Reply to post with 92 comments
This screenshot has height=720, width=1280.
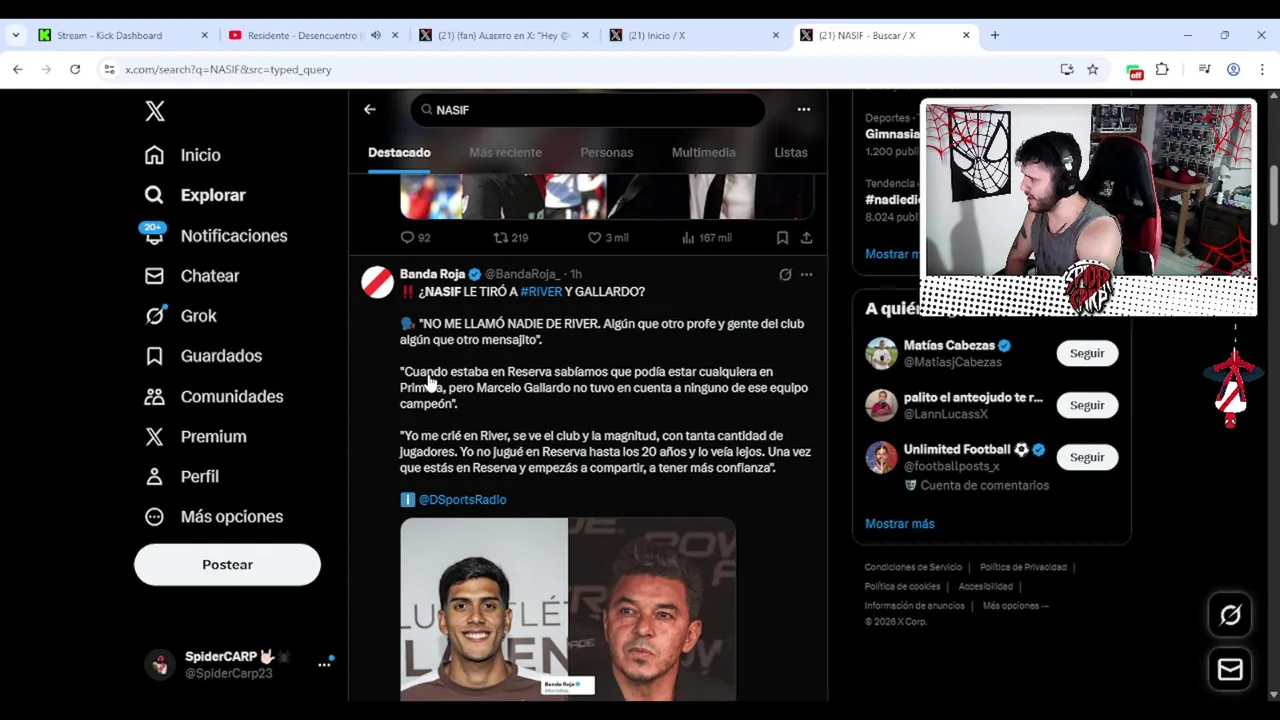click(415, 238)
